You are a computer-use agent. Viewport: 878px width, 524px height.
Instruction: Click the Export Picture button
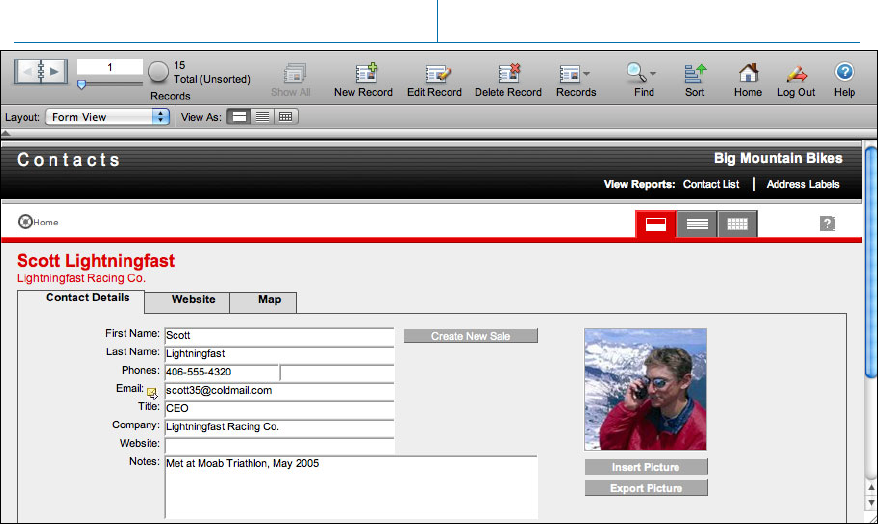[x=646, y=488]
